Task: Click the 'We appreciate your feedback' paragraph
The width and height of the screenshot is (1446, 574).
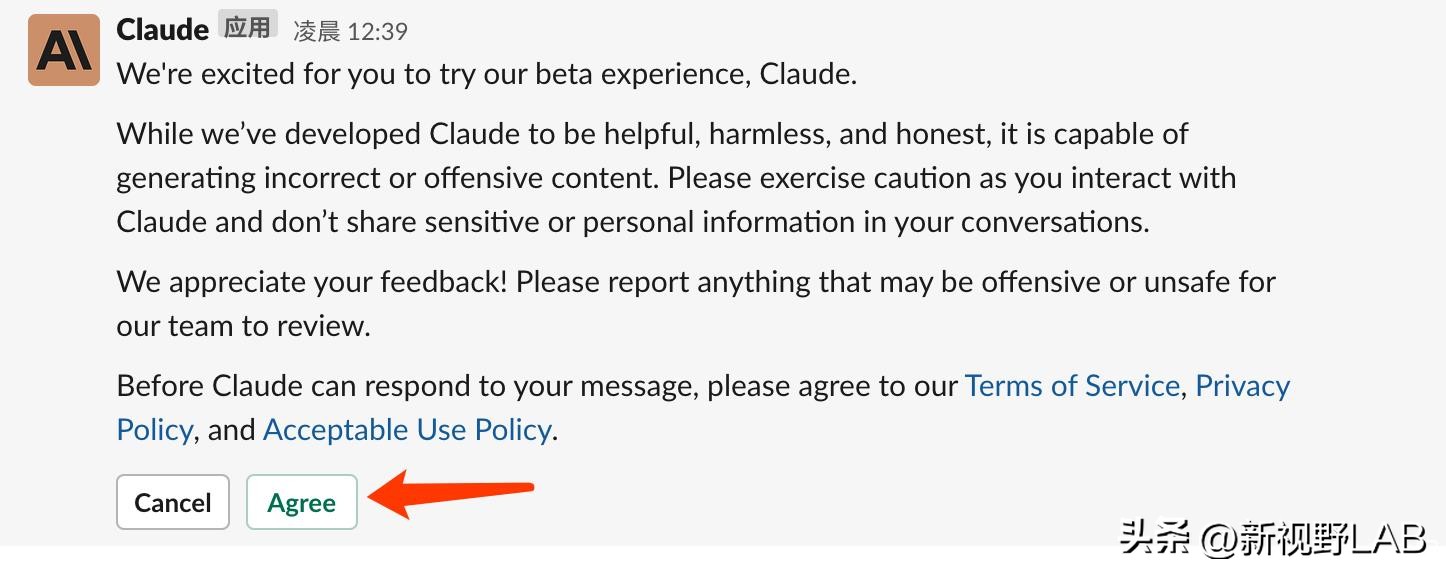Action: point(696,282)
